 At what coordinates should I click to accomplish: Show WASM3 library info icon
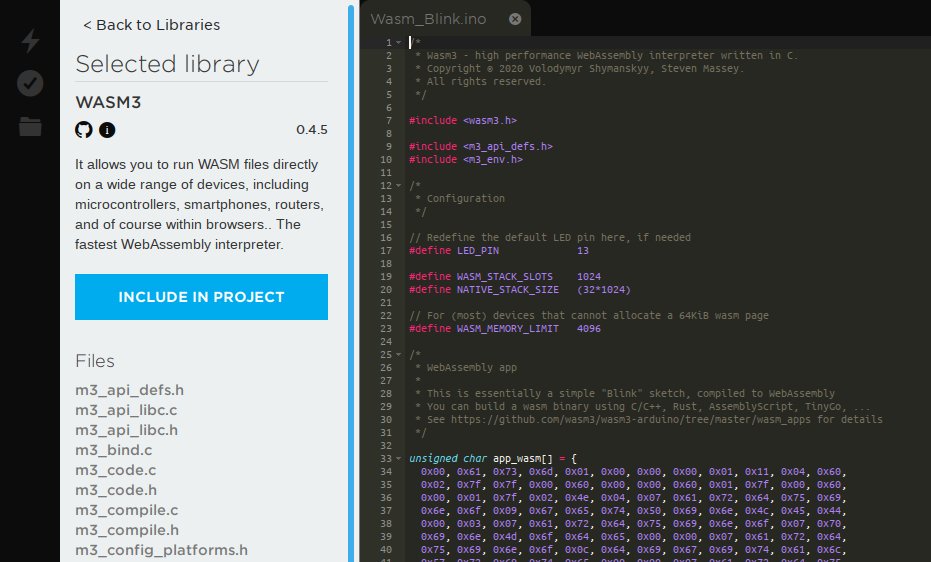107,129
